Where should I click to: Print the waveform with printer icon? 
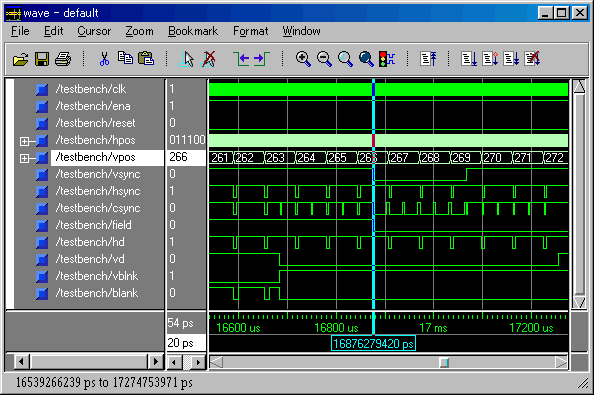pyautogui.click(x=63, y=59)
